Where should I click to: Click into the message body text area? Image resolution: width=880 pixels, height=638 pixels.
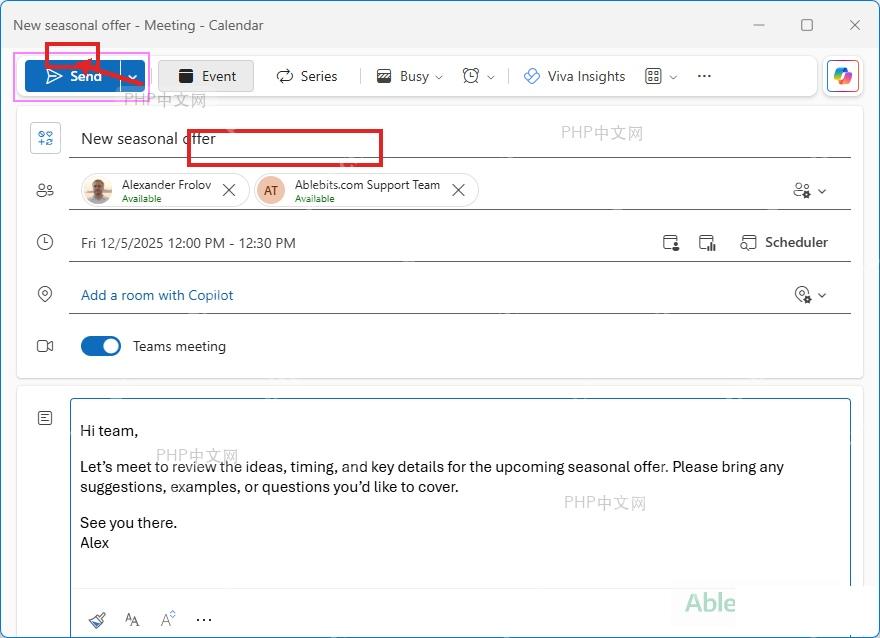[x=460, y=494]
